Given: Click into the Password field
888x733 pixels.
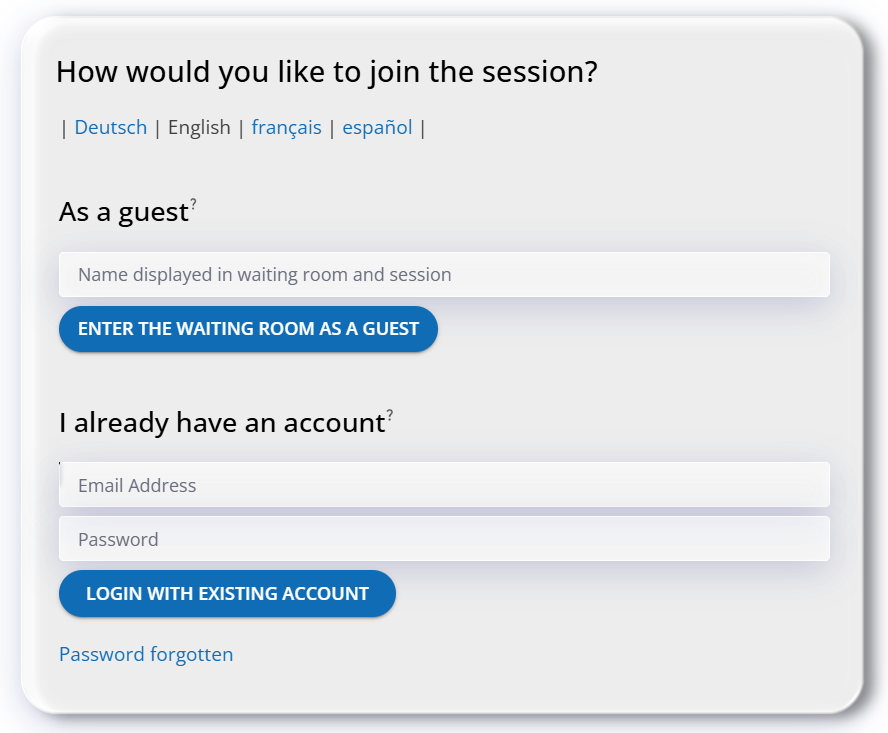Looking at the screenshot, I should [x=444, y=539].
